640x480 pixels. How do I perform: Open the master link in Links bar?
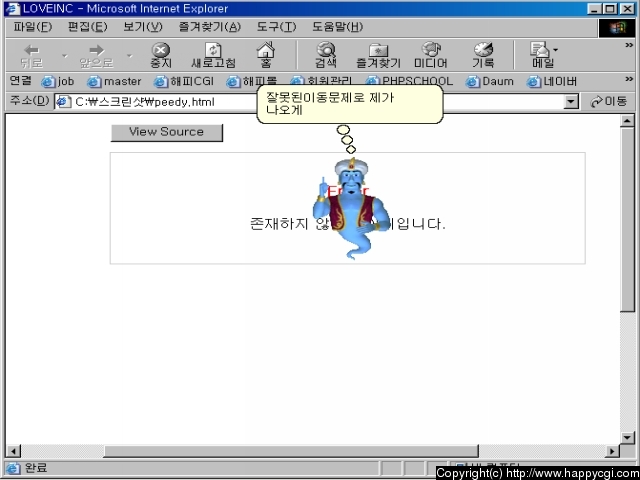pos(114,82)
